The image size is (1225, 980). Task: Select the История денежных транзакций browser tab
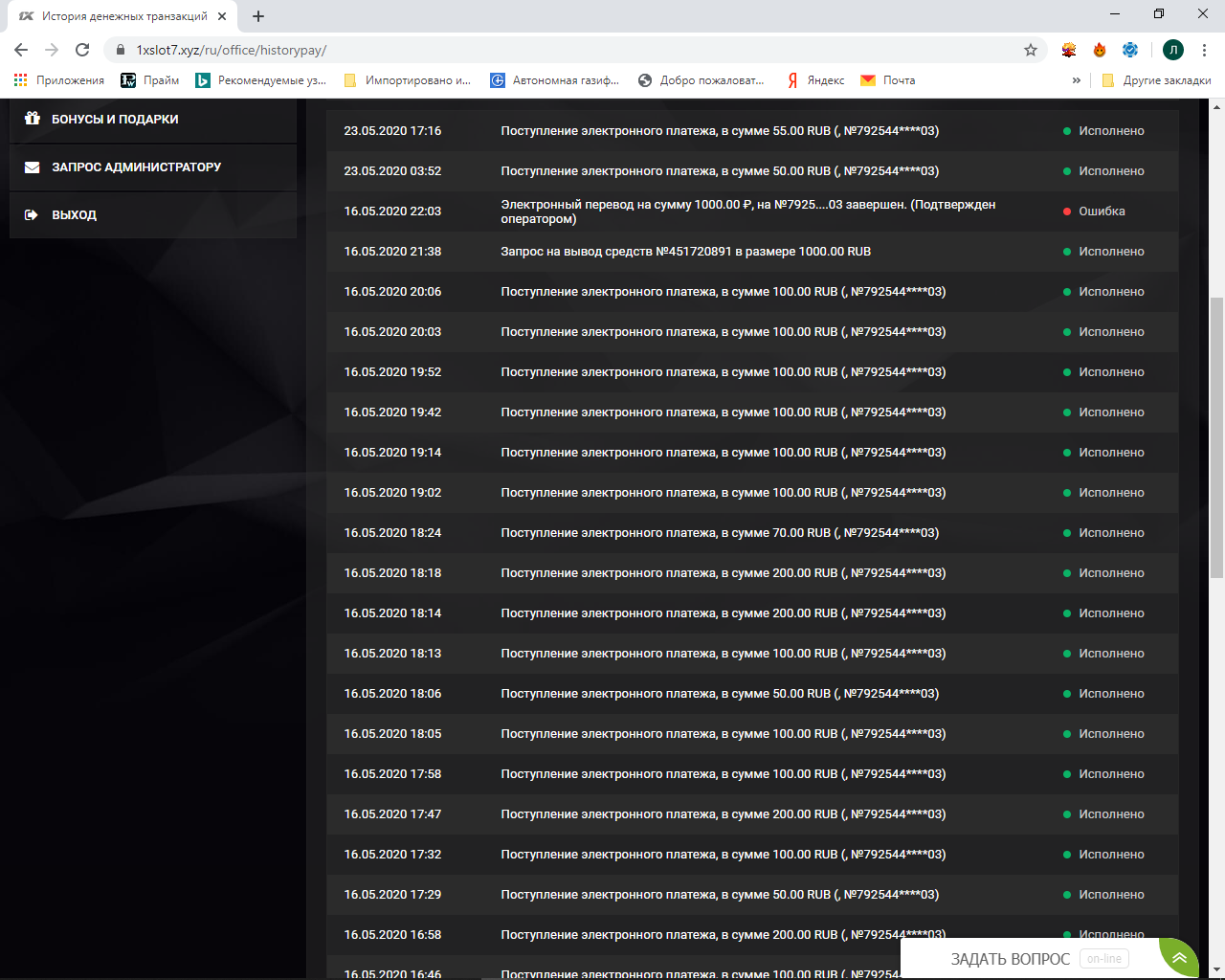(x=123, y=16)
